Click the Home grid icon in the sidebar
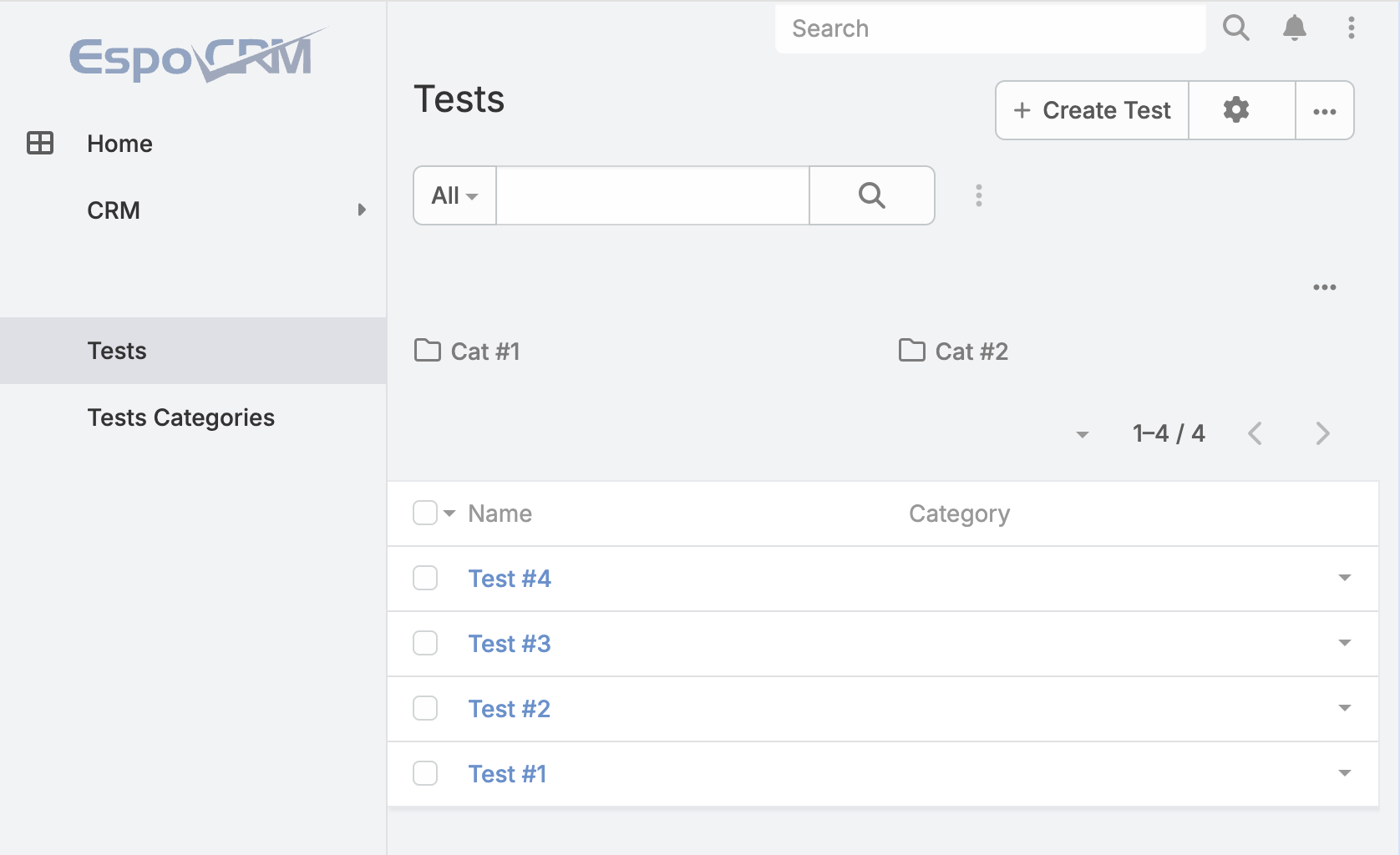This screenshot has width=1400, height=855. [x=41, y=143]
